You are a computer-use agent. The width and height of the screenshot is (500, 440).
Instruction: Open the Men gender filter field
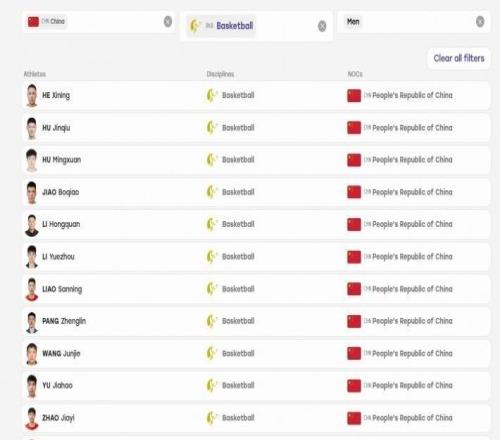414,22
